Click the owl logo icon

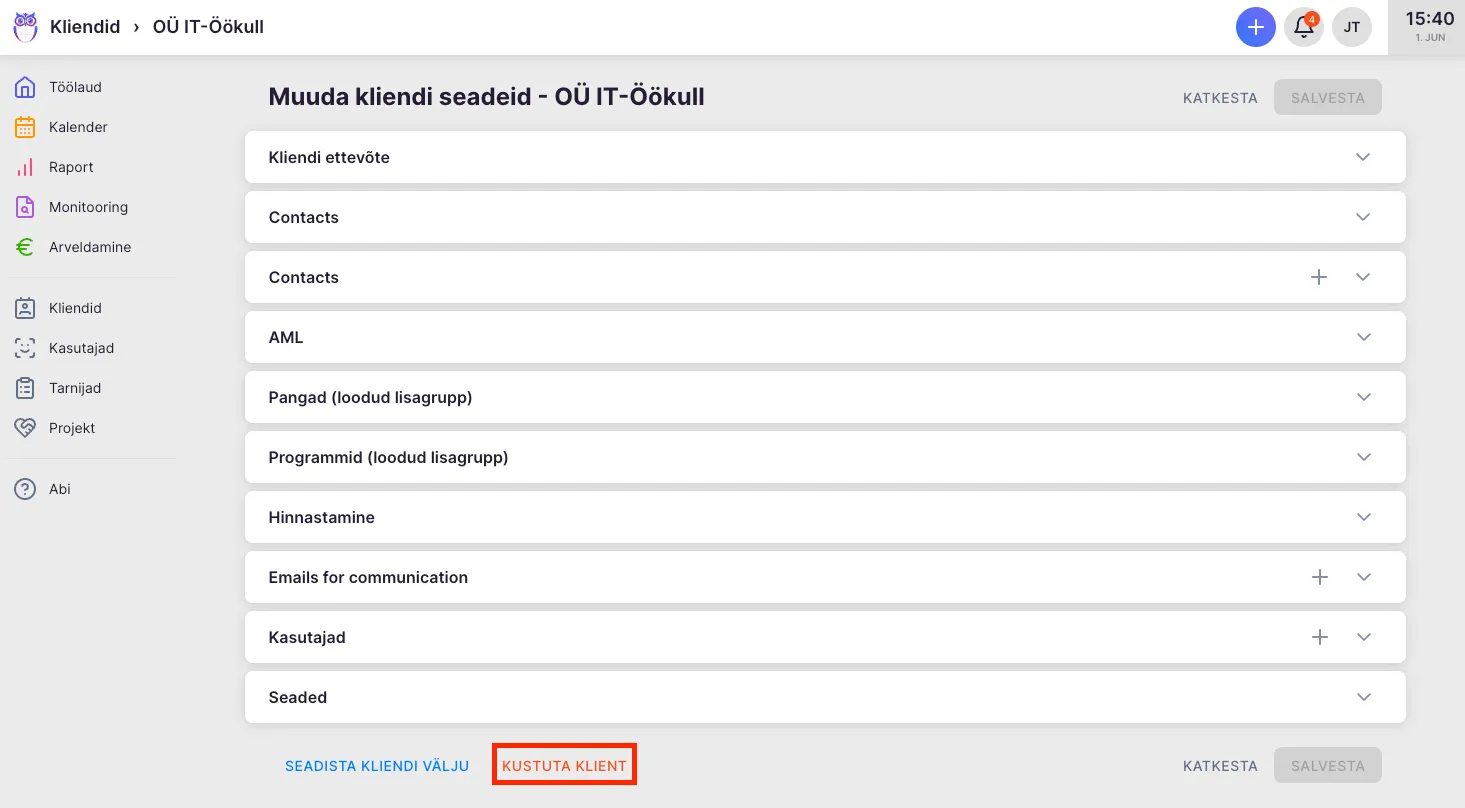25,27
